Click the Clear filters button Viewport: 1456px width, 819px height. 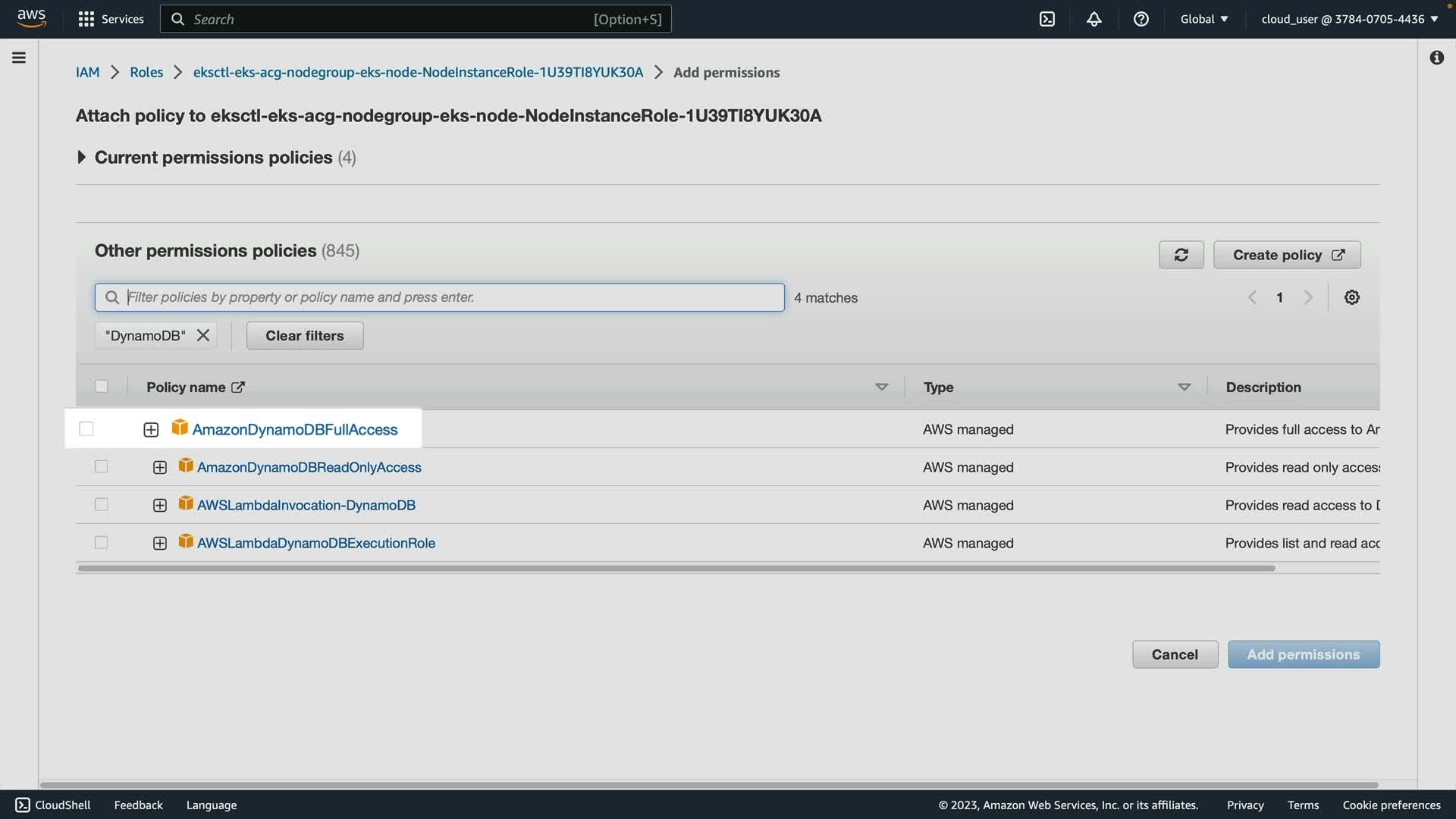coord(304,335)
